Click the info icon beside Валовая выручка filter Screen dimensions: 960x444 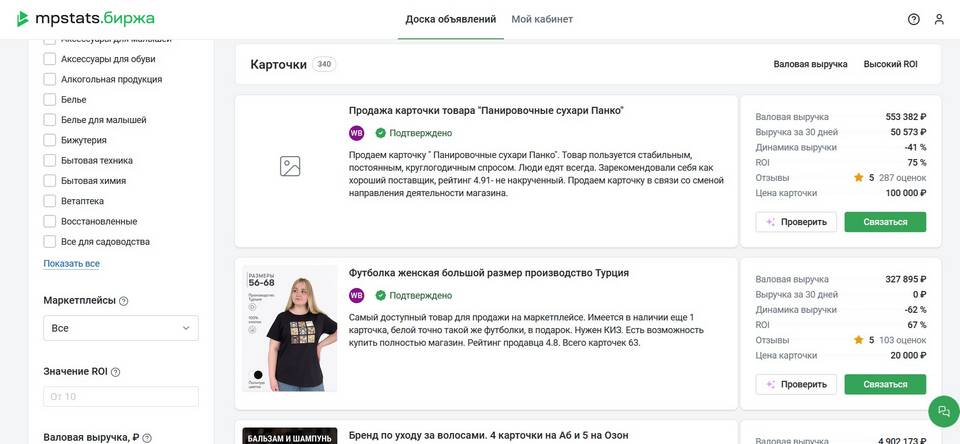coord(147,438)
